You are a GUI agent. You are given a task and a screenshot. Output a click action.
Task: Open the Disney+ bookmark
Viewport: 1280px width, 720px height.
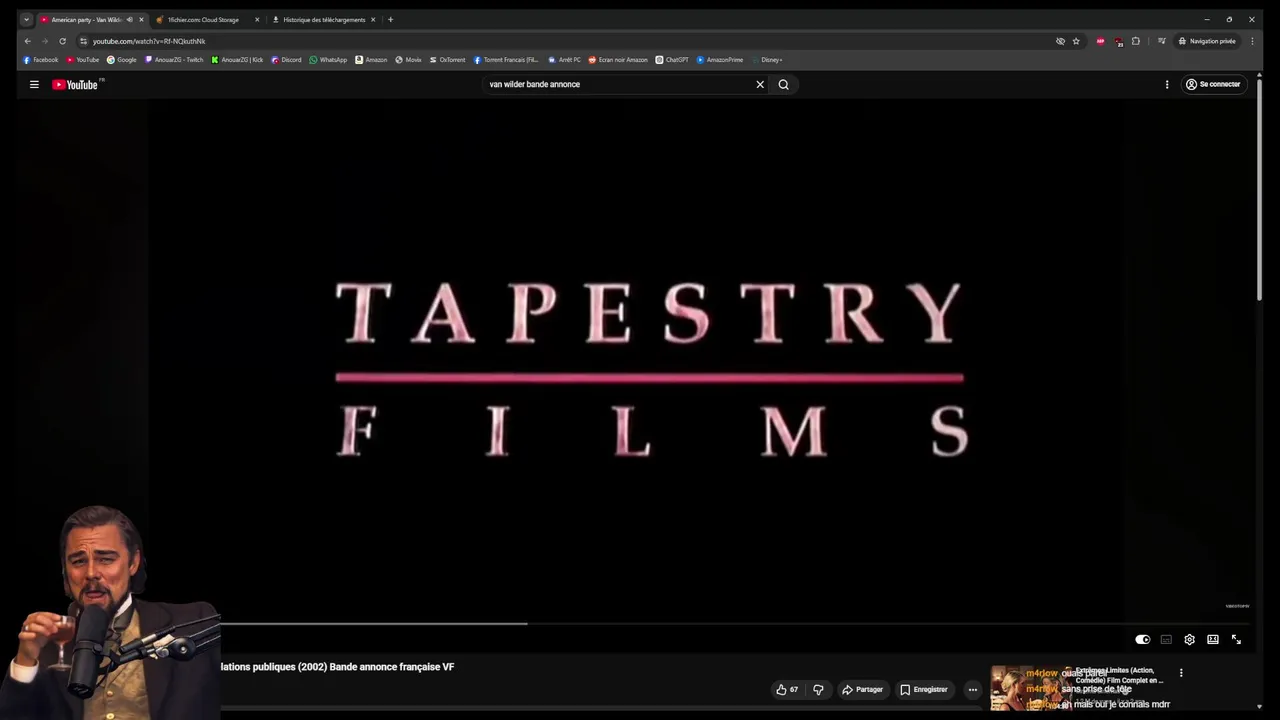767,60
